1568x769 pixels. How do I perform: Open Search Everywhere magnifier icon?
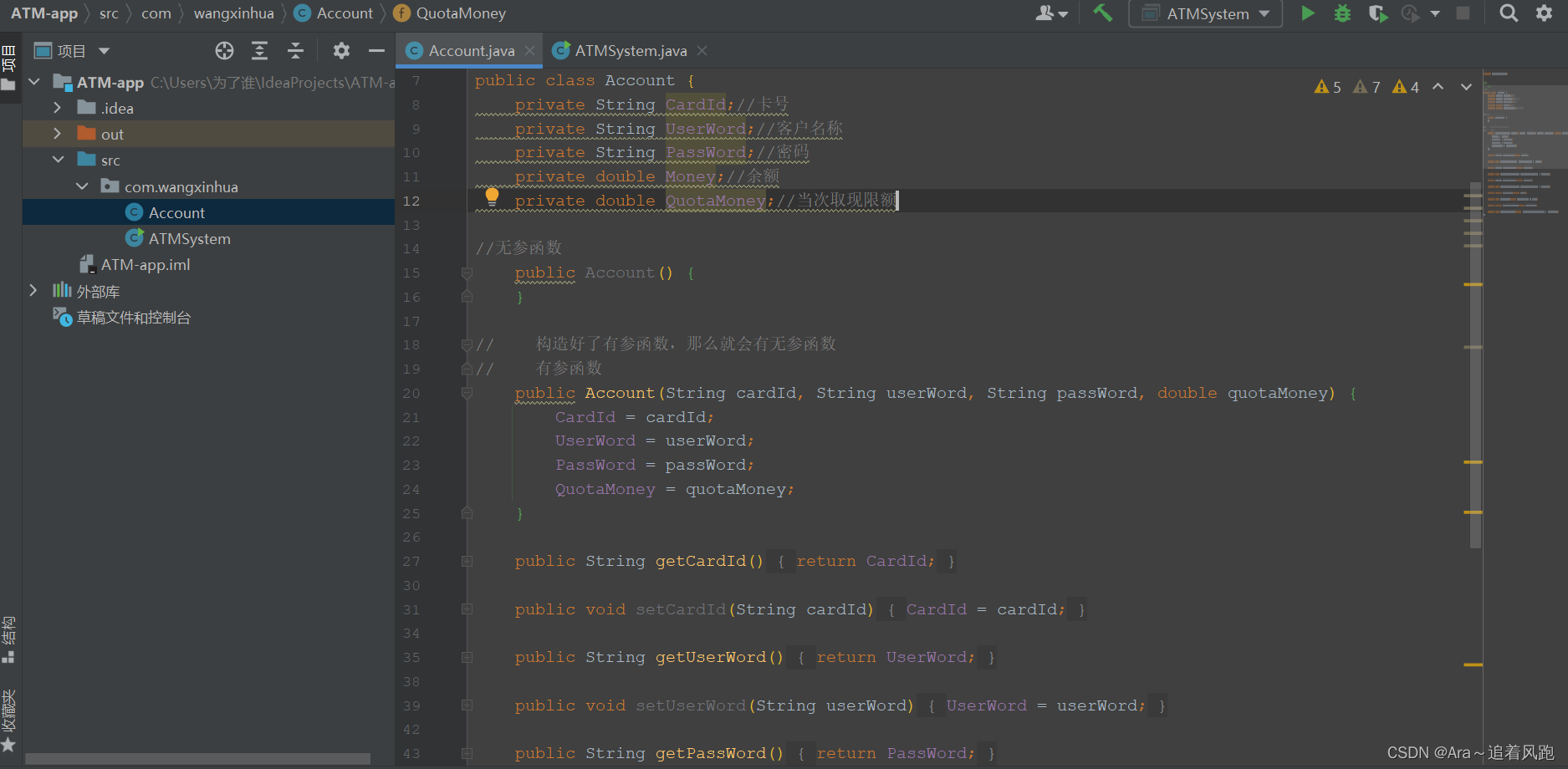(1509, 13)
